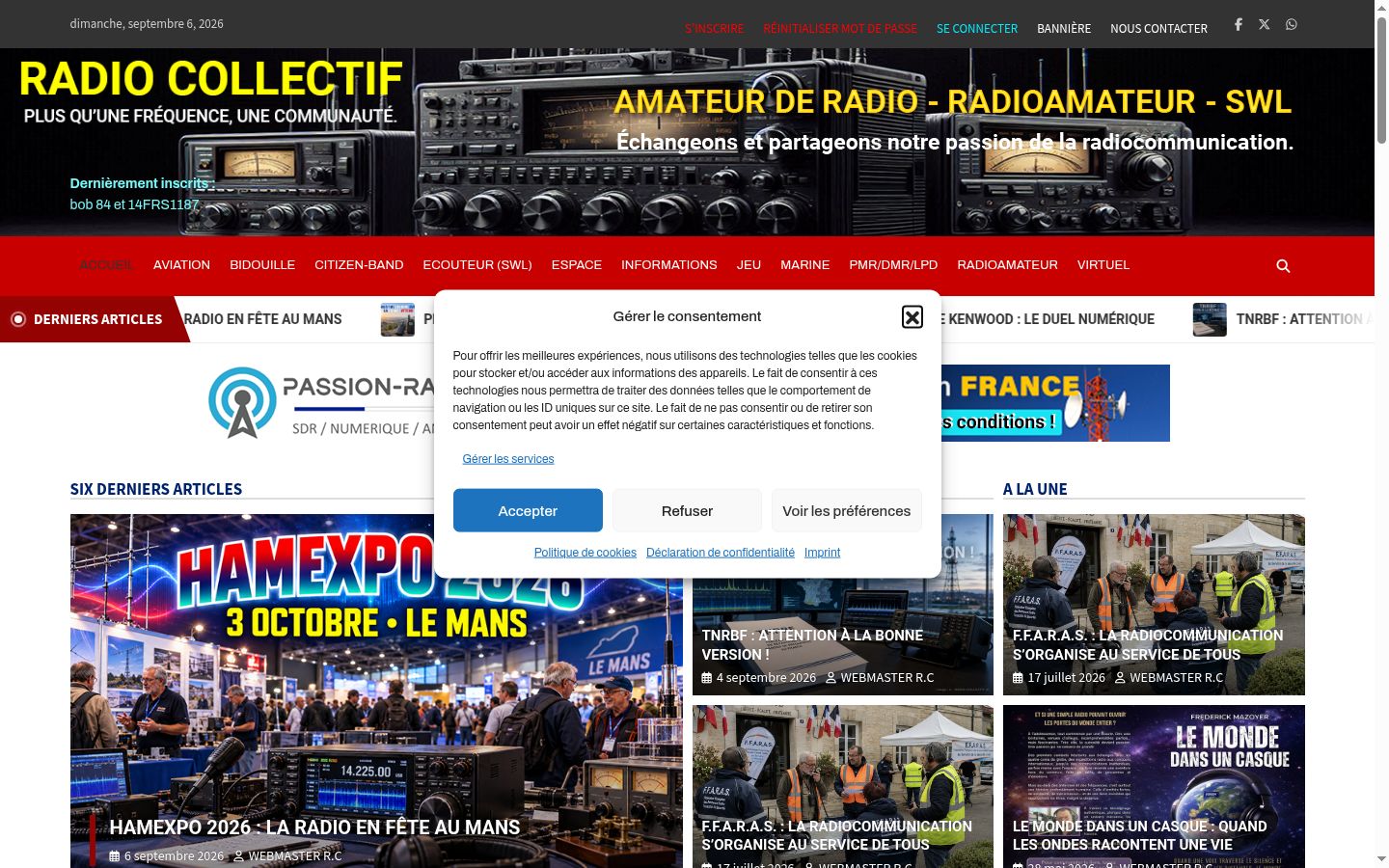
Task: Click Voir les préférences button
Action: pos(847,510)
